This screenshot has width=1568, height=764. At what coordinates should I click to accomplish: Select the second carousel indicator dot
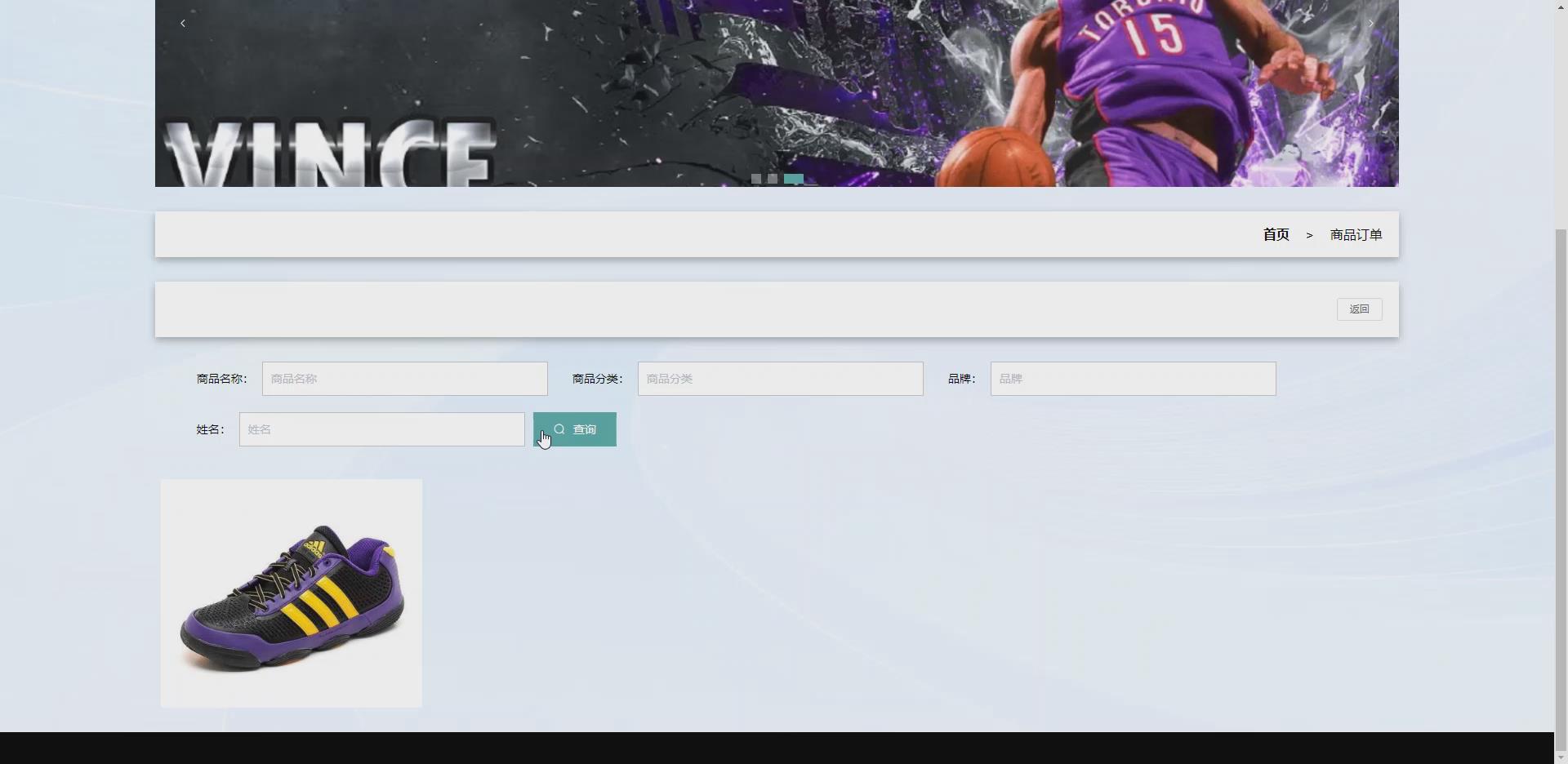point(771,179)
